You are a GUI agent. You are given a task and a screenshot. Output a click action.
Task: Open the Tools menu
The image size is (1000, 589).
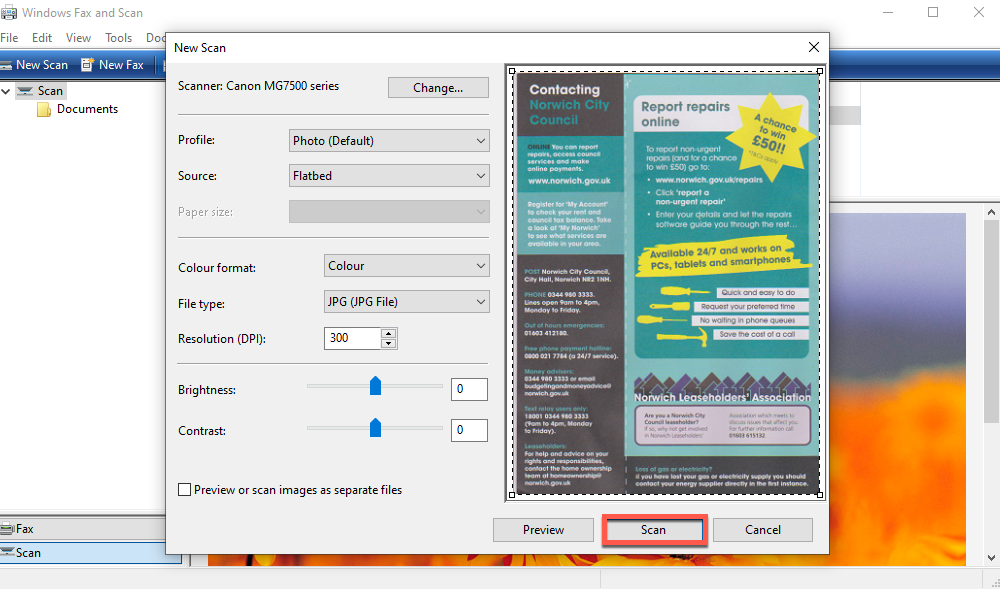pos(119,38)
